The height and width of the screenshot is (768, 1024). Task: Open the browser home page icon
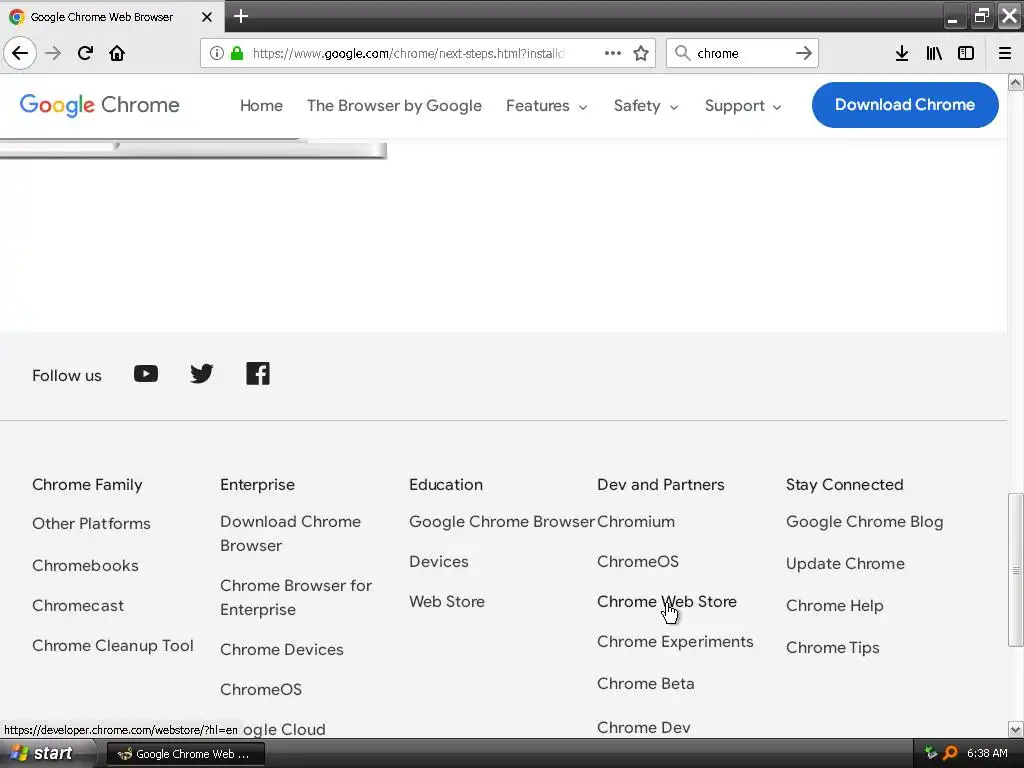[x=117, y=53]
